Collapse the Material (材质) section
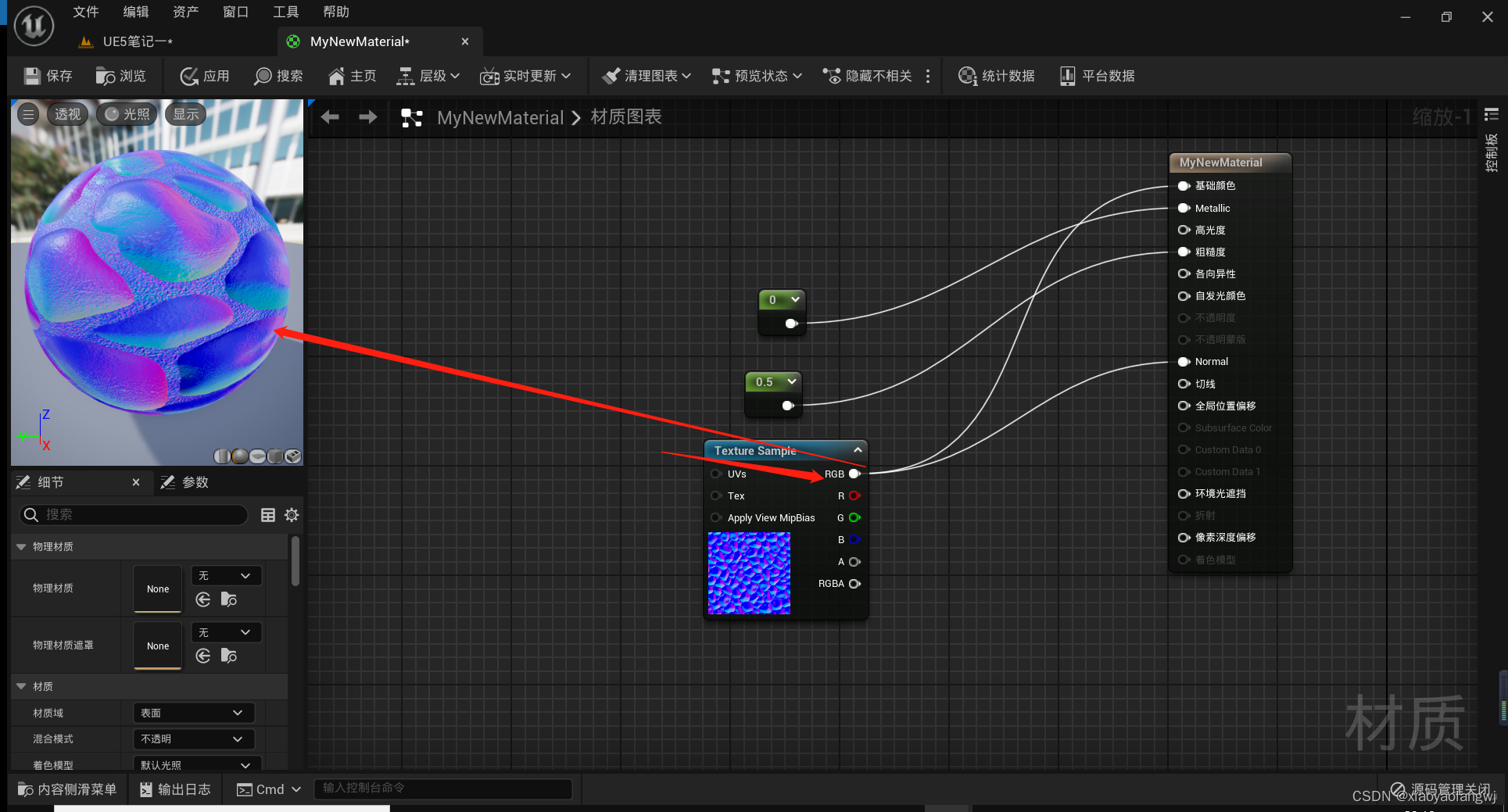Screen dimensions: 1508x812 tap(21, 686)
